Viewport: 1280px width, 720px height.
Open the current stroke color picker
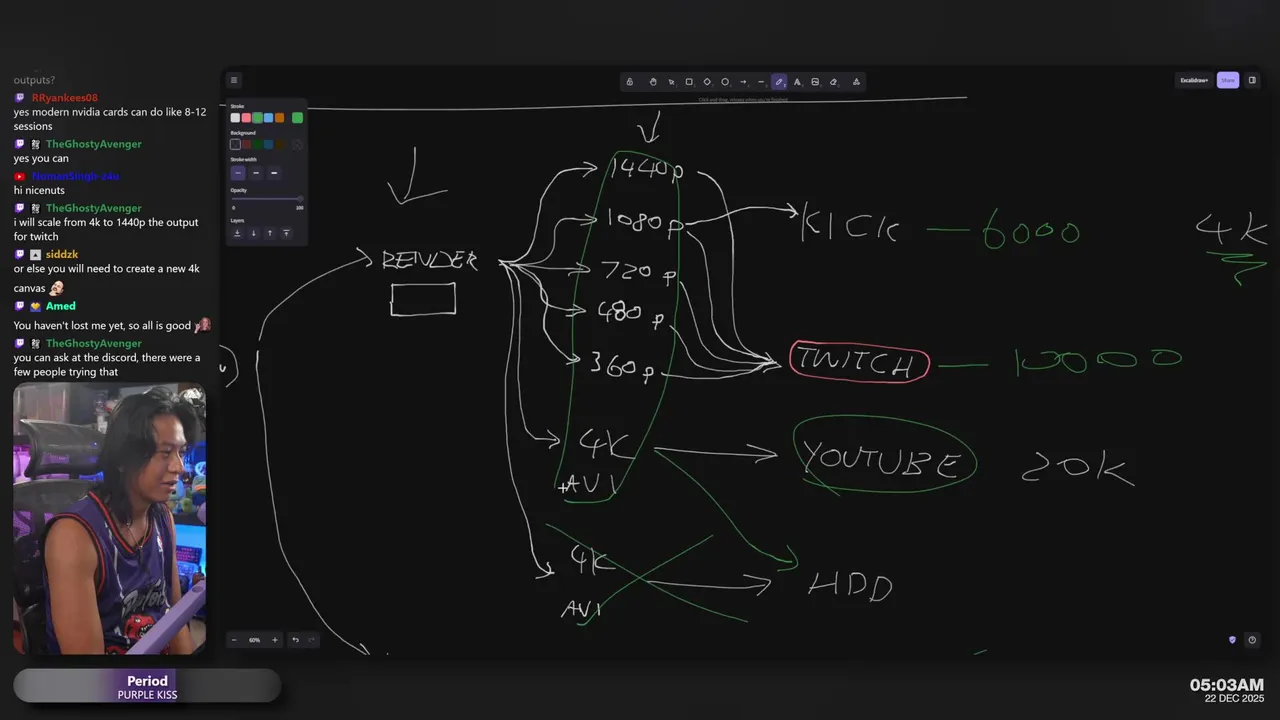click(298, 118)
